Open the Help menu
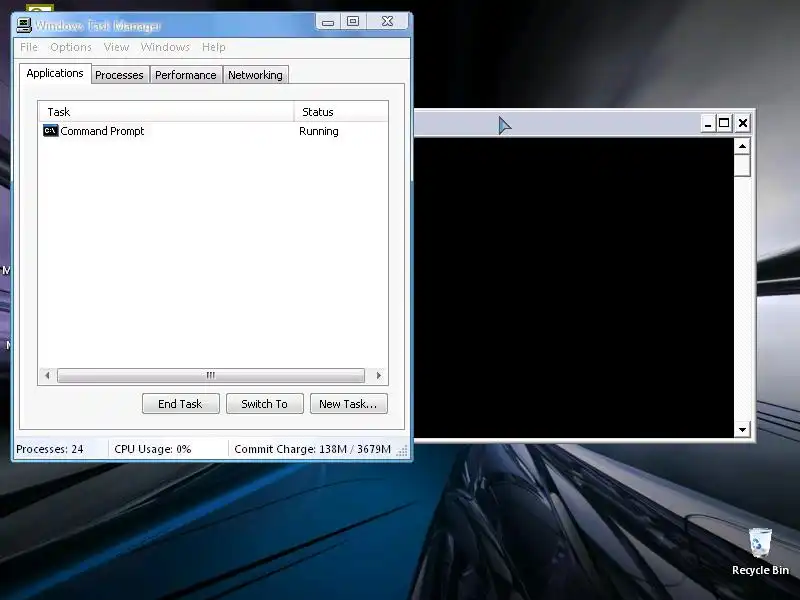The image size is (800, 600). point(213,47)
